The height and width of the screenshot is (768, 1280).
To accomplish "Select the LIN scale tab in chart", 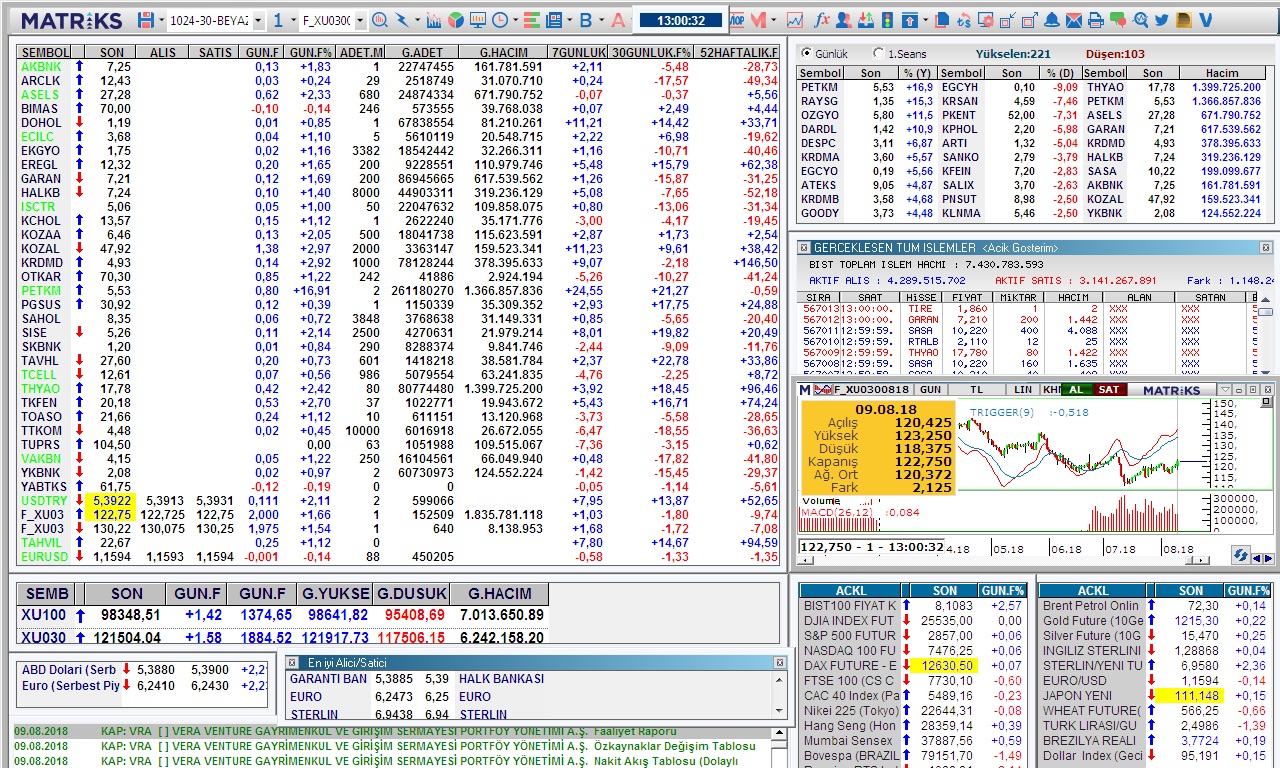I will tap(1023, 389).
